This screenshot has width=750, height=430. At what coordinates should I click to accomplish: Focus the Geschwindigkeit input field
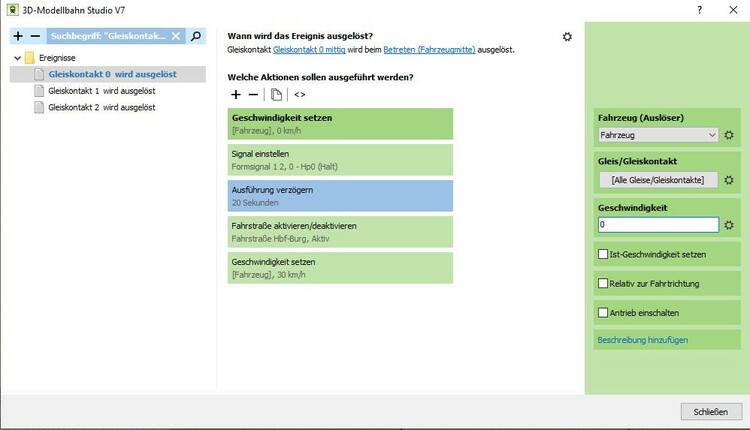(x=658, y=225)
